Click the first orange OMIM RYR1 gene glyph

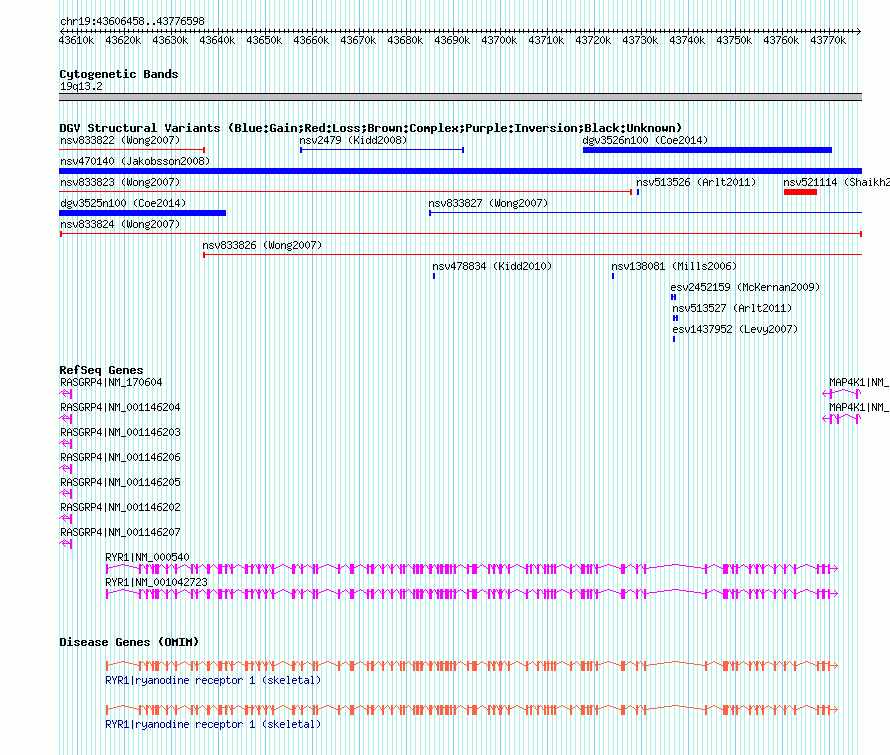[x=472, y=665]
